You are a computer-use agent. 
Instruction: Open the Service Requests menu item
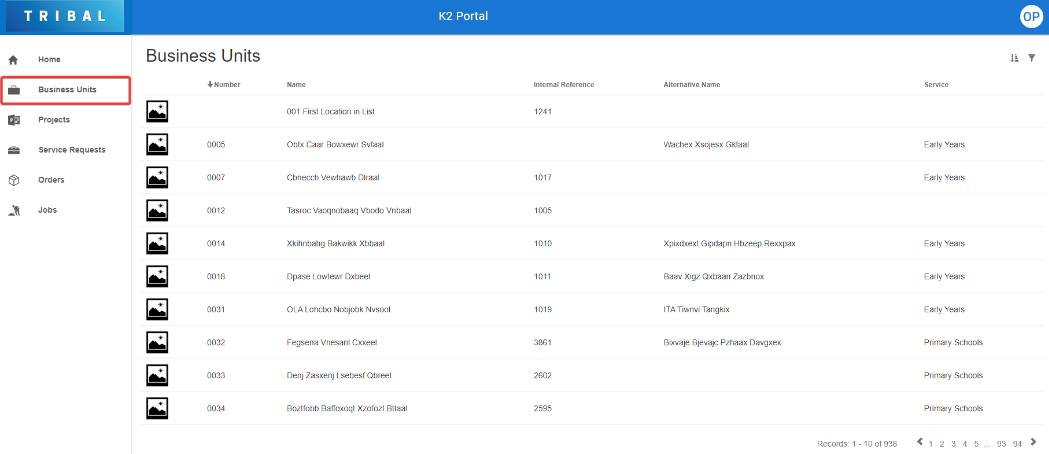pos(71,150)
